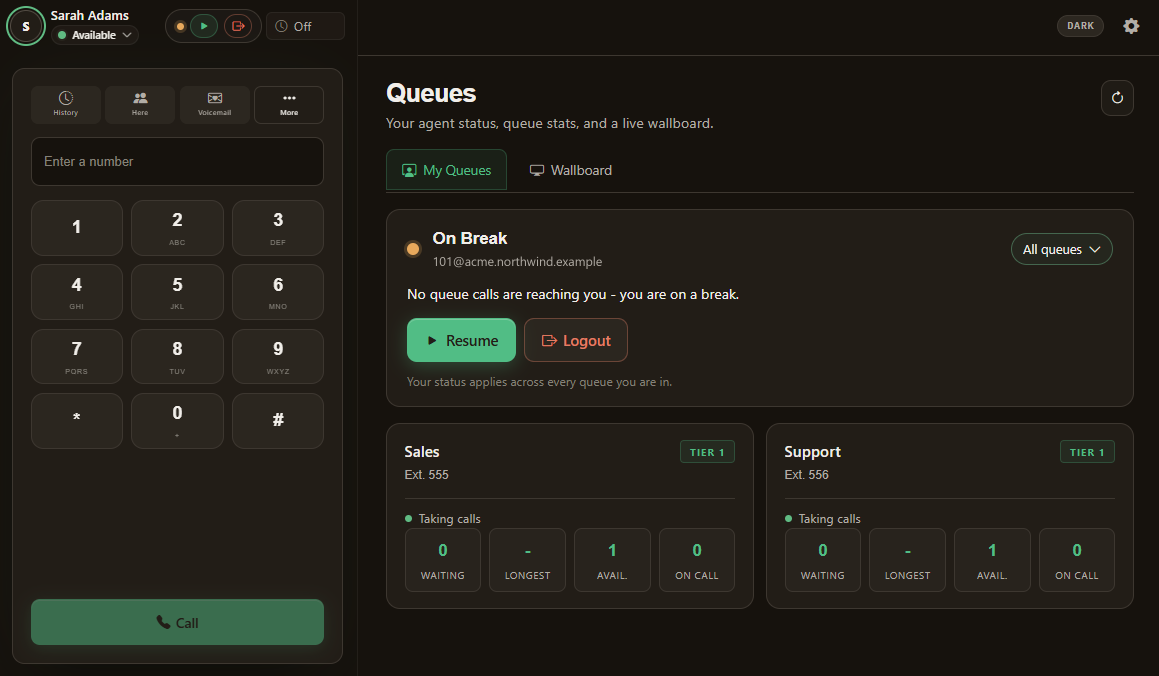Click the green play resume icon in header
Viewport: 1159px width, 676px height.
click(x=204, y=26)
